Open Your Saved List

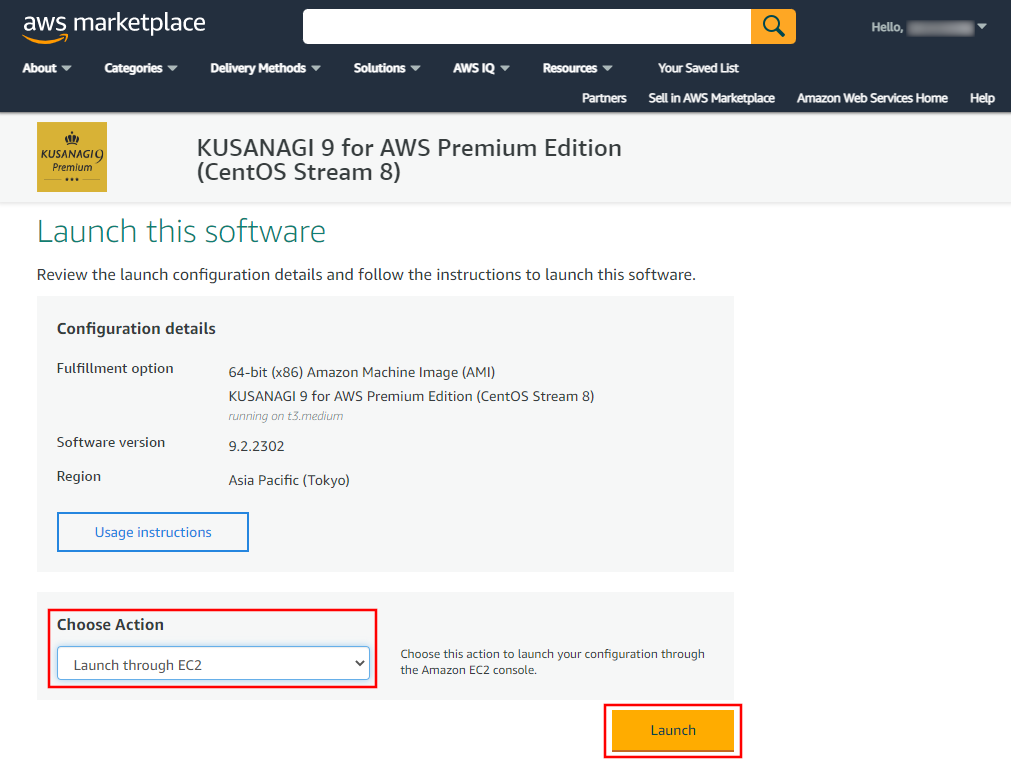click(698, 68)
